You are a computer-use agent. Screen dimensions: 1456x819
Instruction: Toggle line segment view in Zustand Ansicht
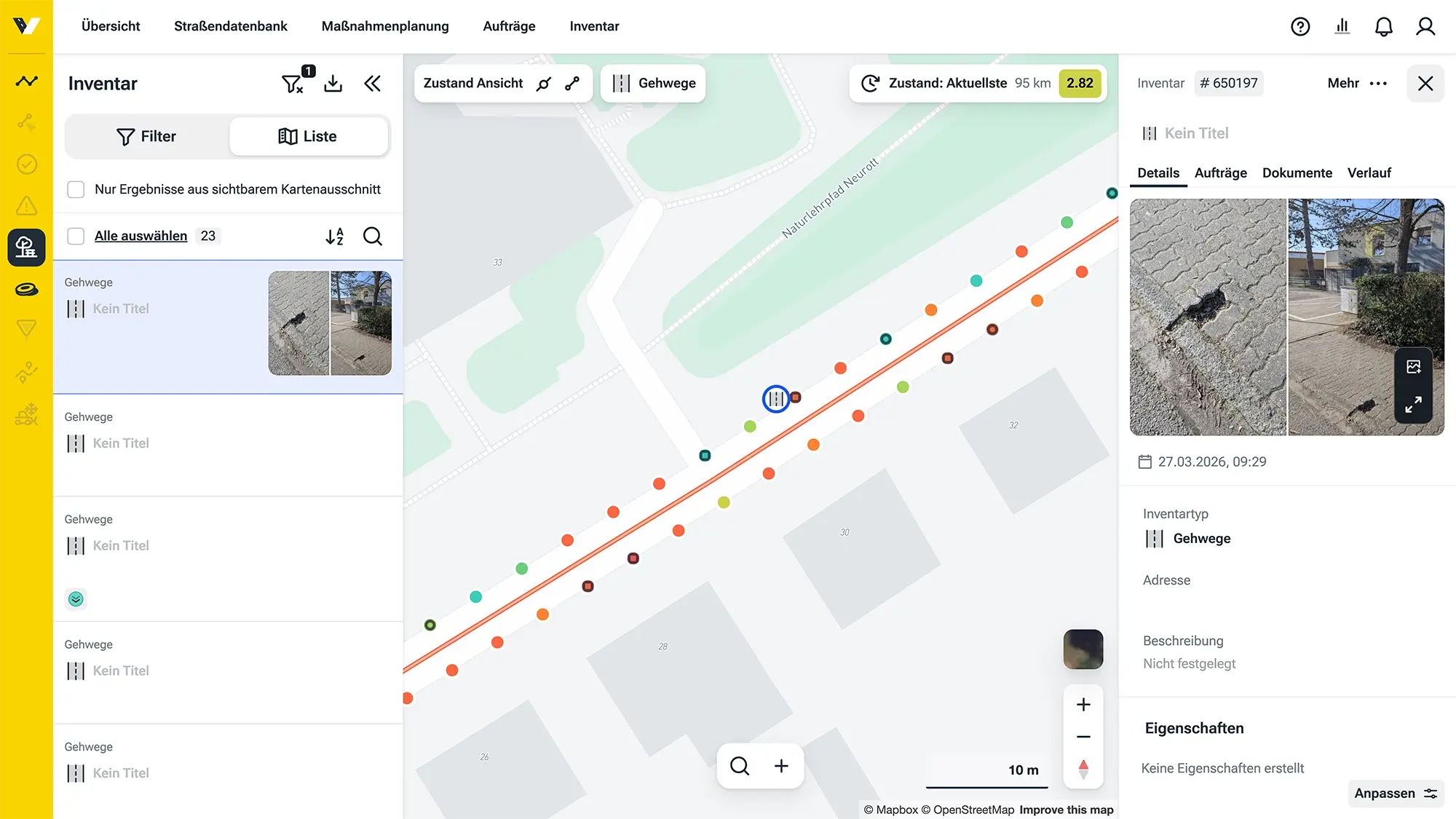tap(572, 84)
